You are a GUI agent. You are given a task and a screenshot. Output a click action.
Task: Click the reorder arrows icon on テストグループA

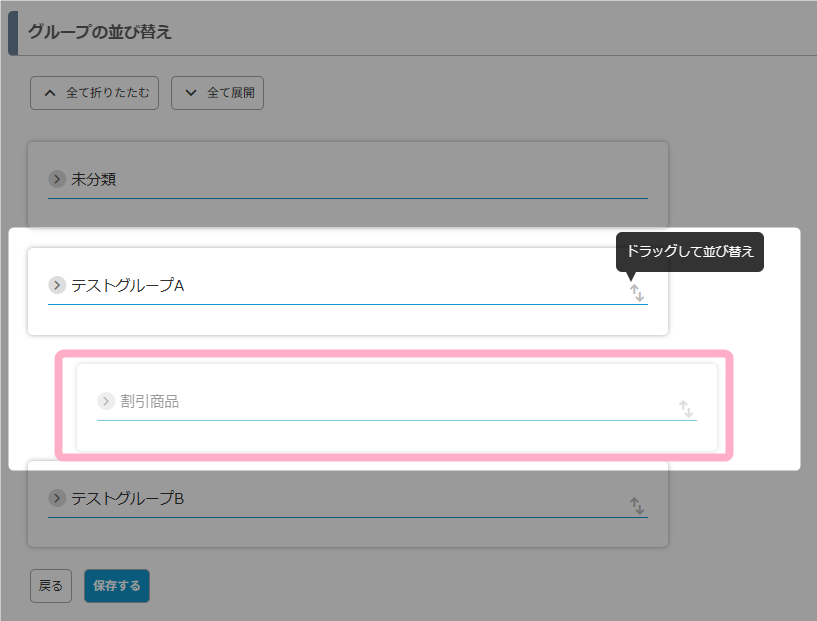pyautogui.click(x=637, y=293)
